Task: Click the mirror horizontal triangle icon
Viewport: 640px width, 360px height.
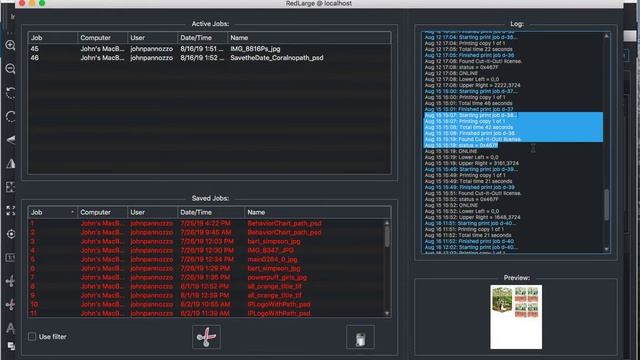Action: [x=11, y=163]
